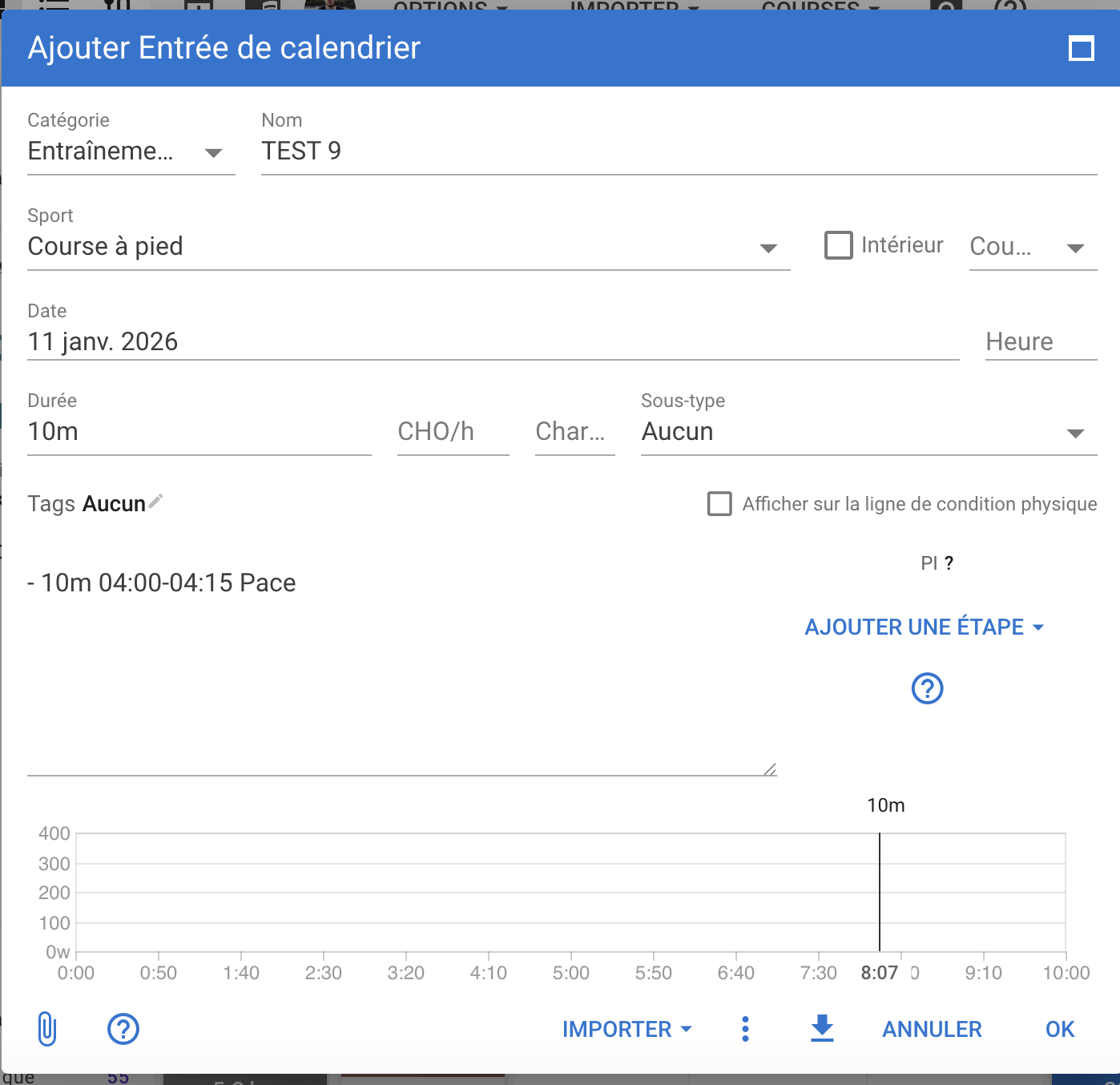
Task: Click the download workout icon
Action: pyautogui.click(x=822, y=1028)
